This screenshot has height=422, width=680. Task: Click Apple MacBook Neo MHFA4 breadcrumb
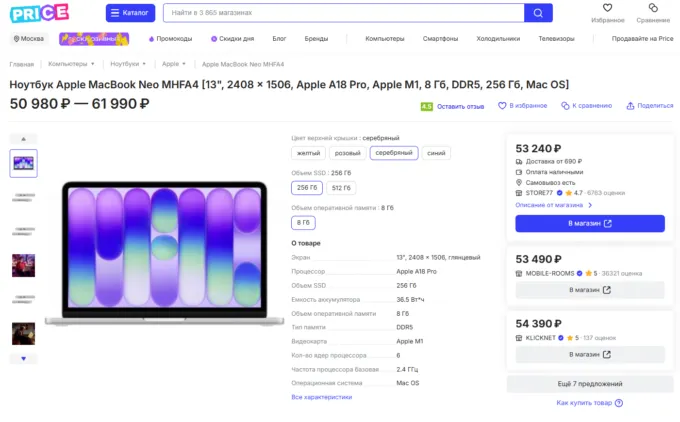click(x=243, y=64)
